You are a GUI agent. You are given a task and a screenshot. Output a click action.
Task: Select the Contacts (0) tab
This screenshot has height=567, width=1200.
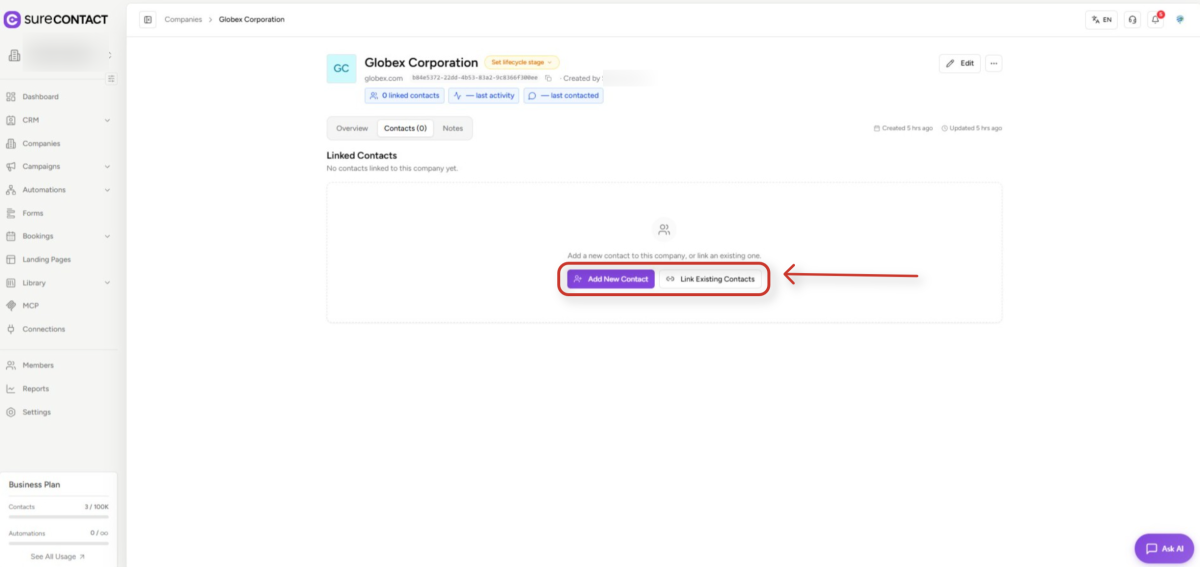tap(405, 128)
